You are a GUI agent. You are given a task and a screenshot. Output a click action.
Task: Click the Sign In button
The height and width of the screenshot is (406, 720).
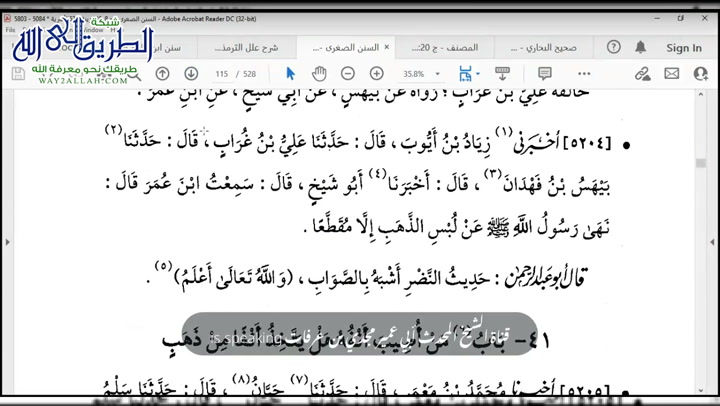pos(684,48)
